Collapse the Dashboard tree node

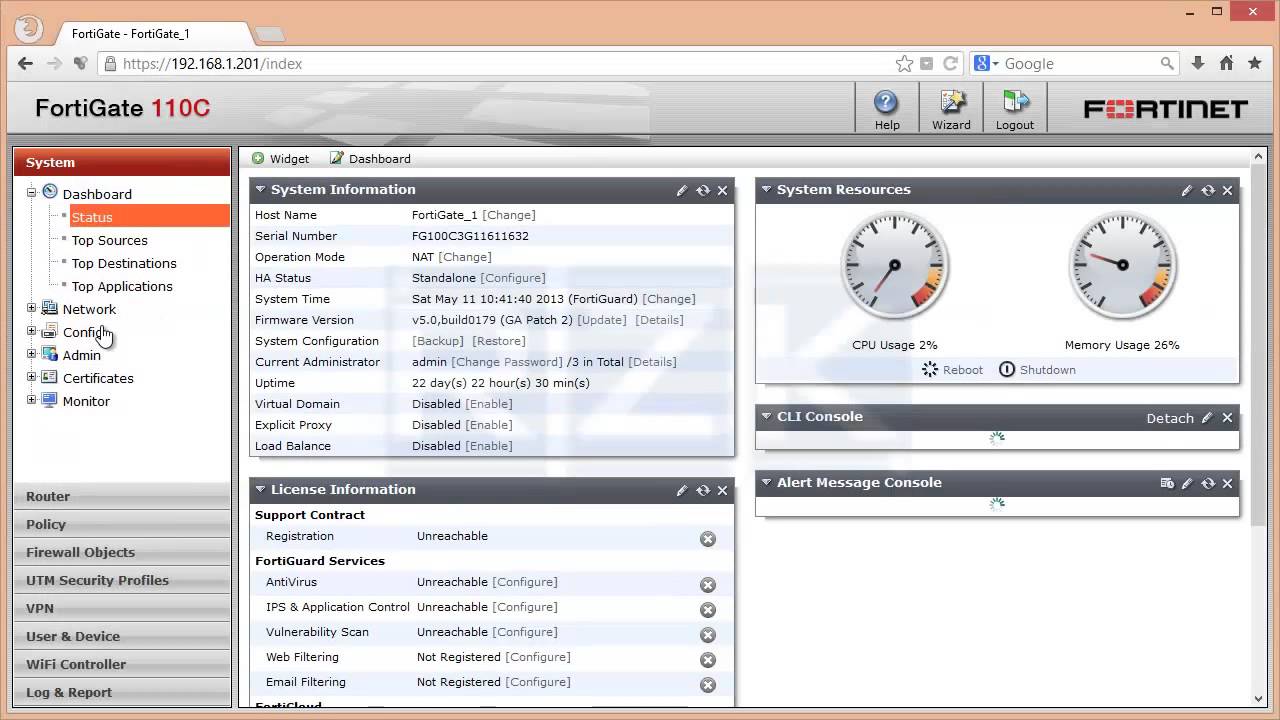click(31, 193)
